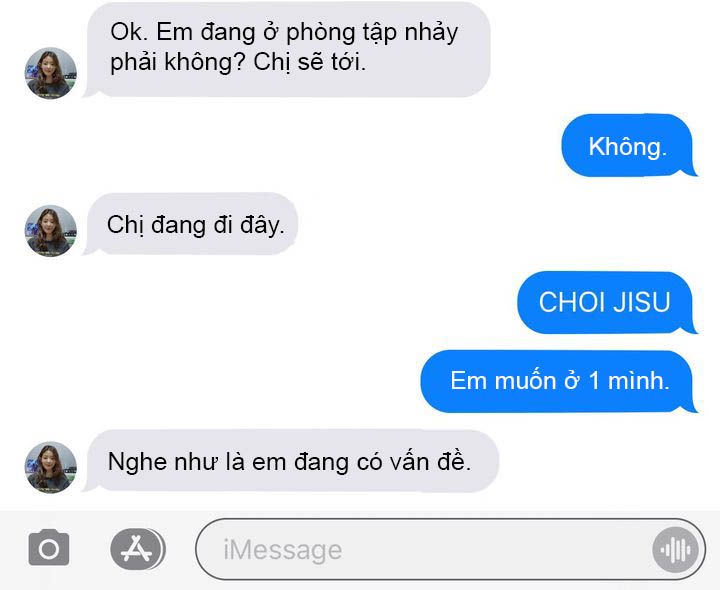Viewport: 720px width, 590px height.
Task: Tap the "Chị đang đi đây." bubble
Action: pyautogui.click(x=192, y=224)
